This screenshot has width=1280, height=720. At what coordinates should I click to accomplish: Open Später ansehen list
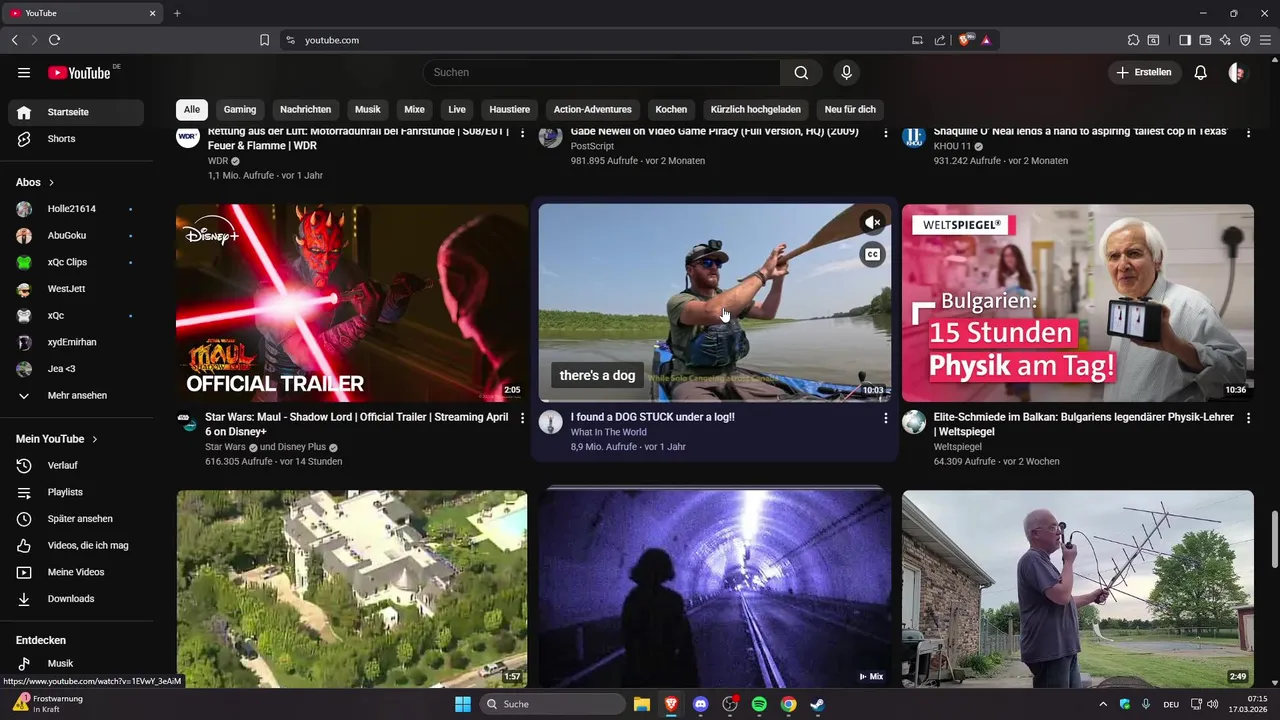[76, 519]
